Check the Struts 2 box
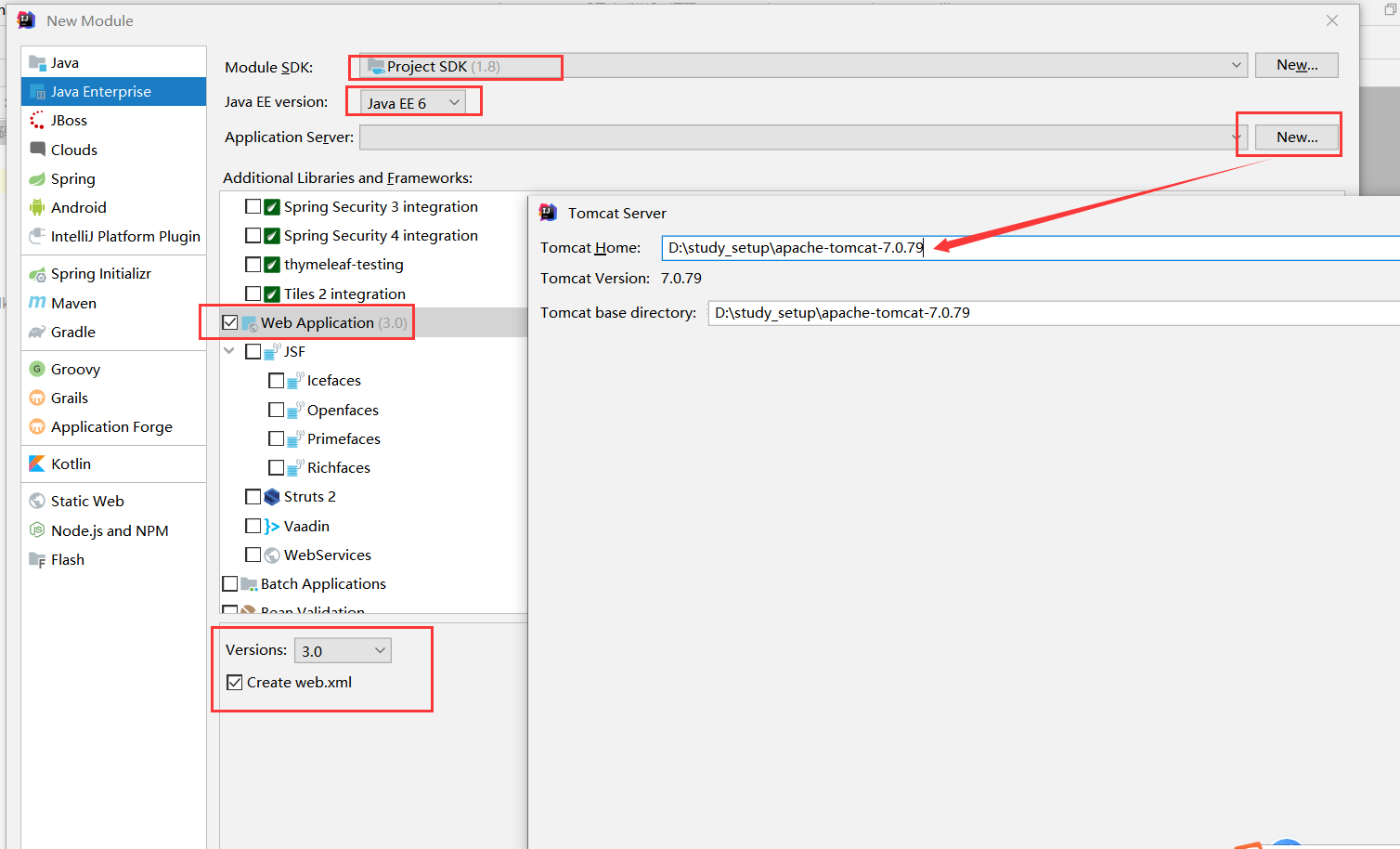The image size is (1400, 849). click(253, 496)
